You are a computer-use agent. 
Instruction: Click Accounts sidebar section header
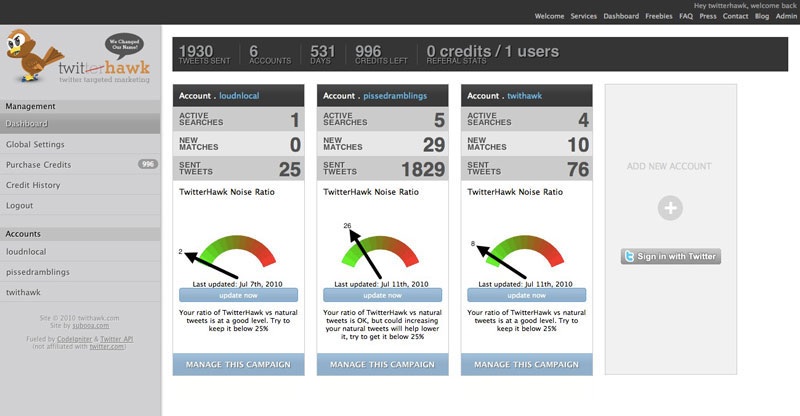tap(80, 234)
